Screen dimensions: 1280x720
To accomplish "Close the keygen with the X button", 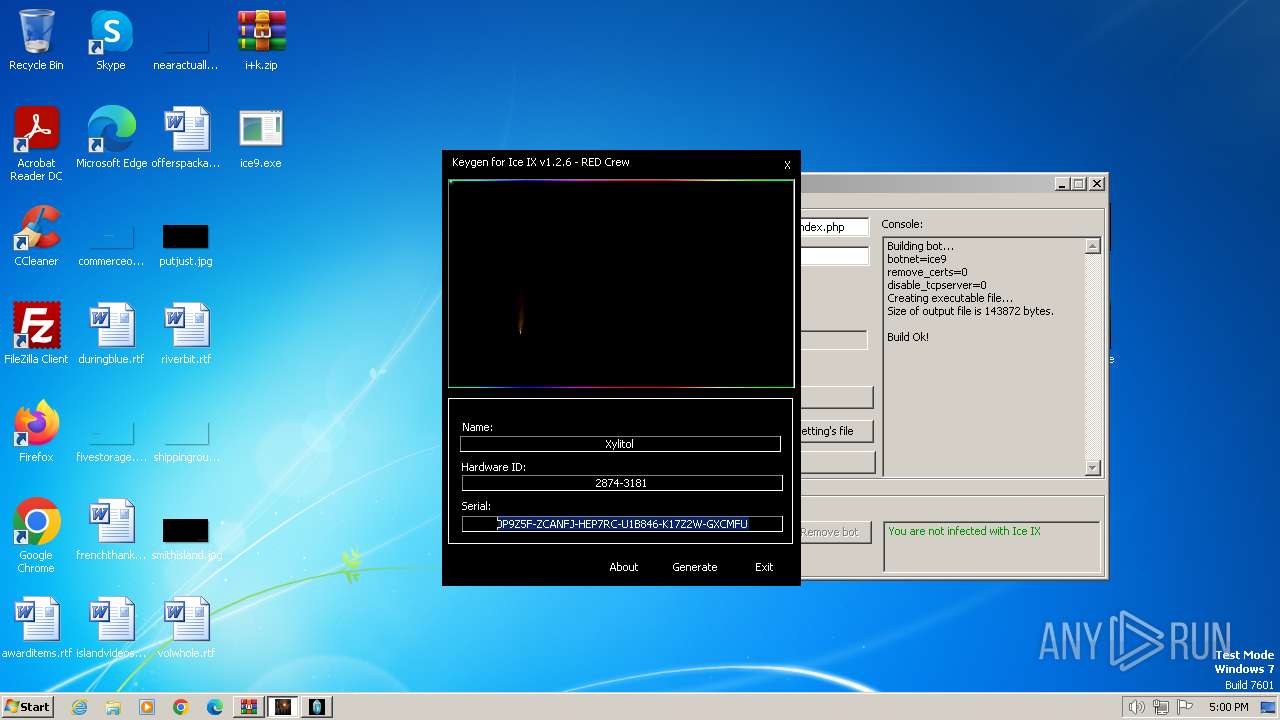I will point(787,165).
